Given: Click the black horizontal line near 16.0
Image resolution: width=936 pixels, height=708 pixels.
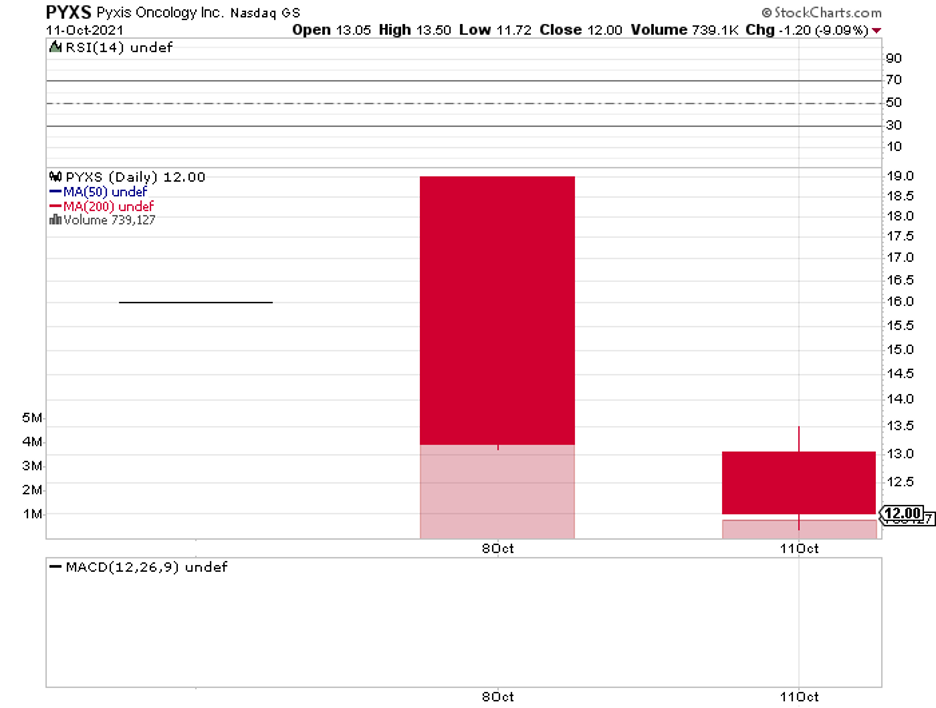Looking at the screenshot, I should (x=196, y=302).
